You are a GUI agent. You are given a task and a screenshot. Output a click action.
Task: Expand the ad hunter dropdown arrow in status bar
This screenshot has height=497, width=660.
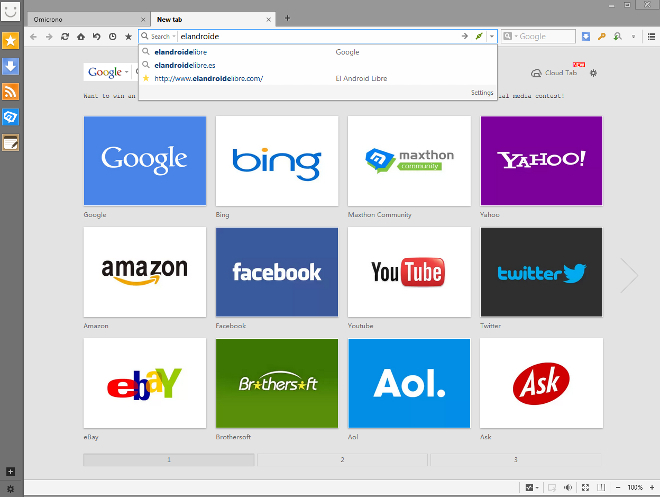(537, 488)
